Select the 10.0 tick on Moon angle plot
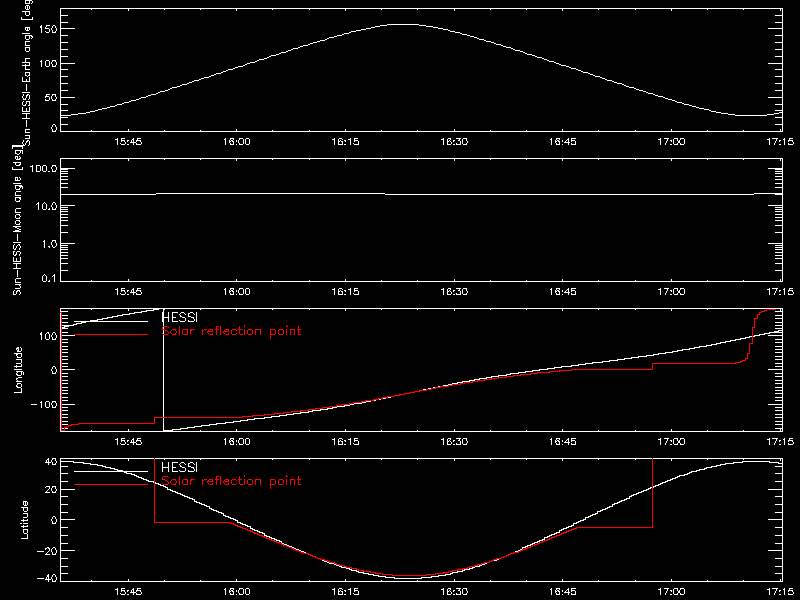Viewport: 800px width, 600px height. click(47, 207)
